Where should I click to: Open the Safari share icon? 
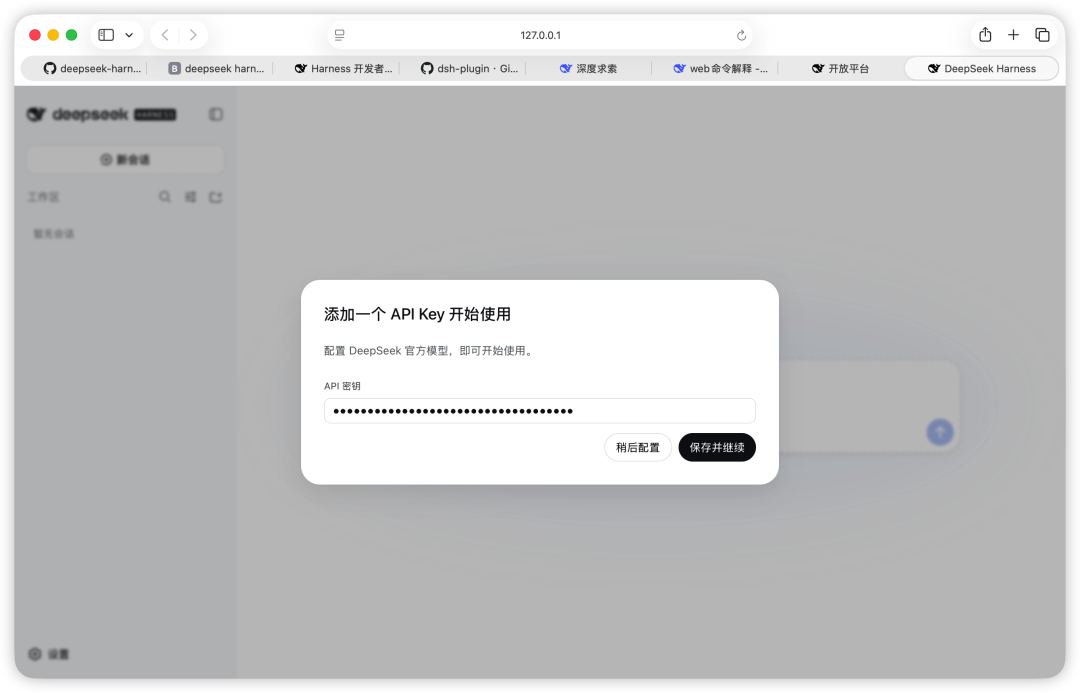[985, 34]
